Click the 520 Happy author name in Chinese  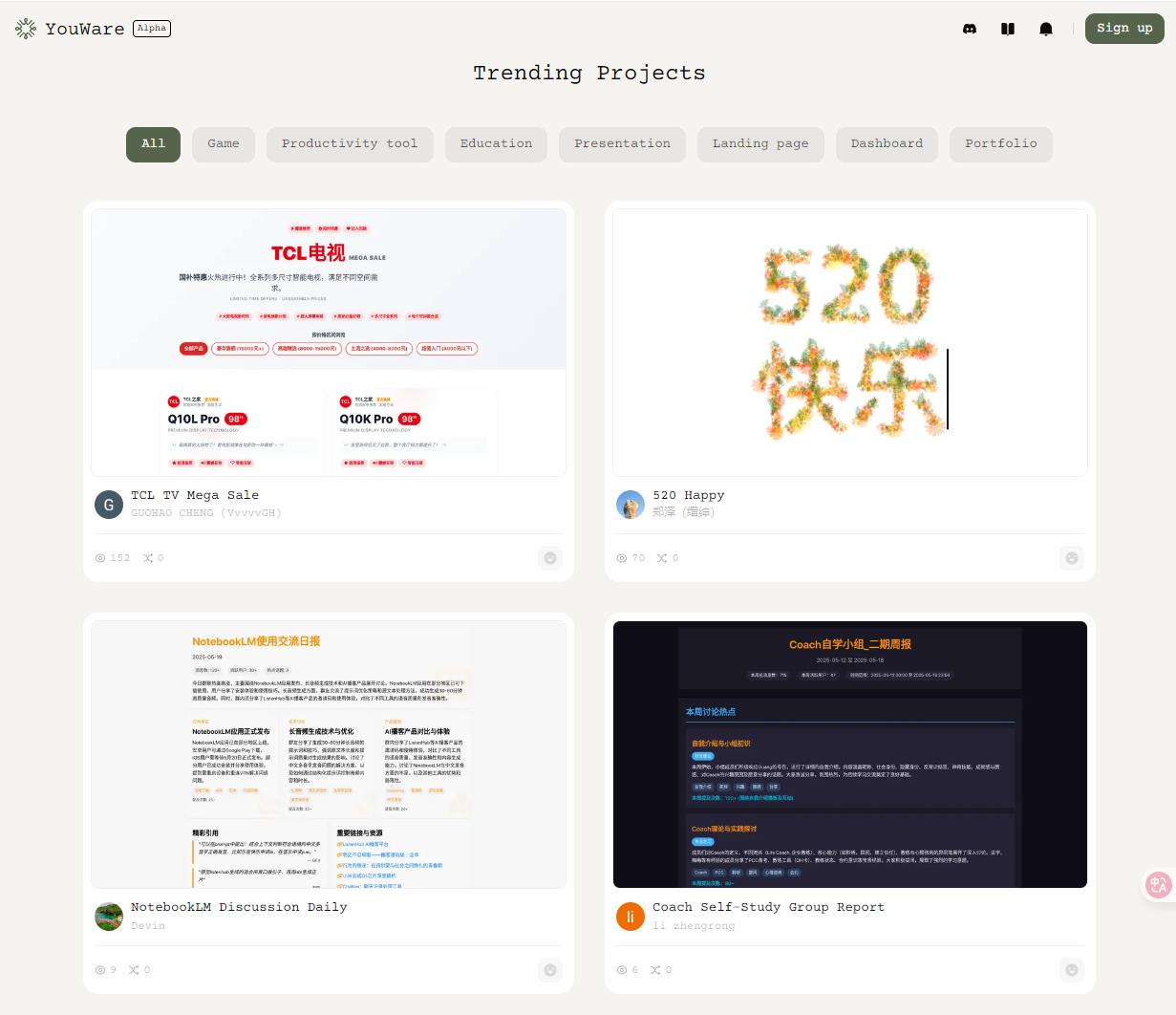click(x=683, y=512)
